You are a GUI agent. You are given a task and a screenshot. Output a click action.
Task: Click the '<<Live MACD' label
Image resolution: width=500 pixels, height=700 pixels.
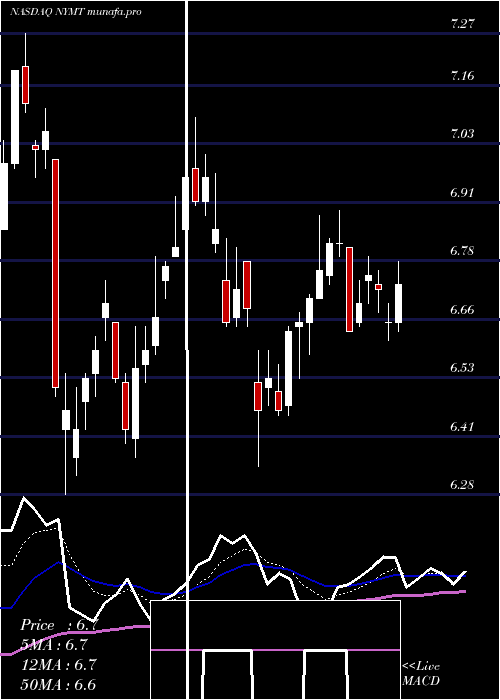pyautogui.click(x=421, y=674)
